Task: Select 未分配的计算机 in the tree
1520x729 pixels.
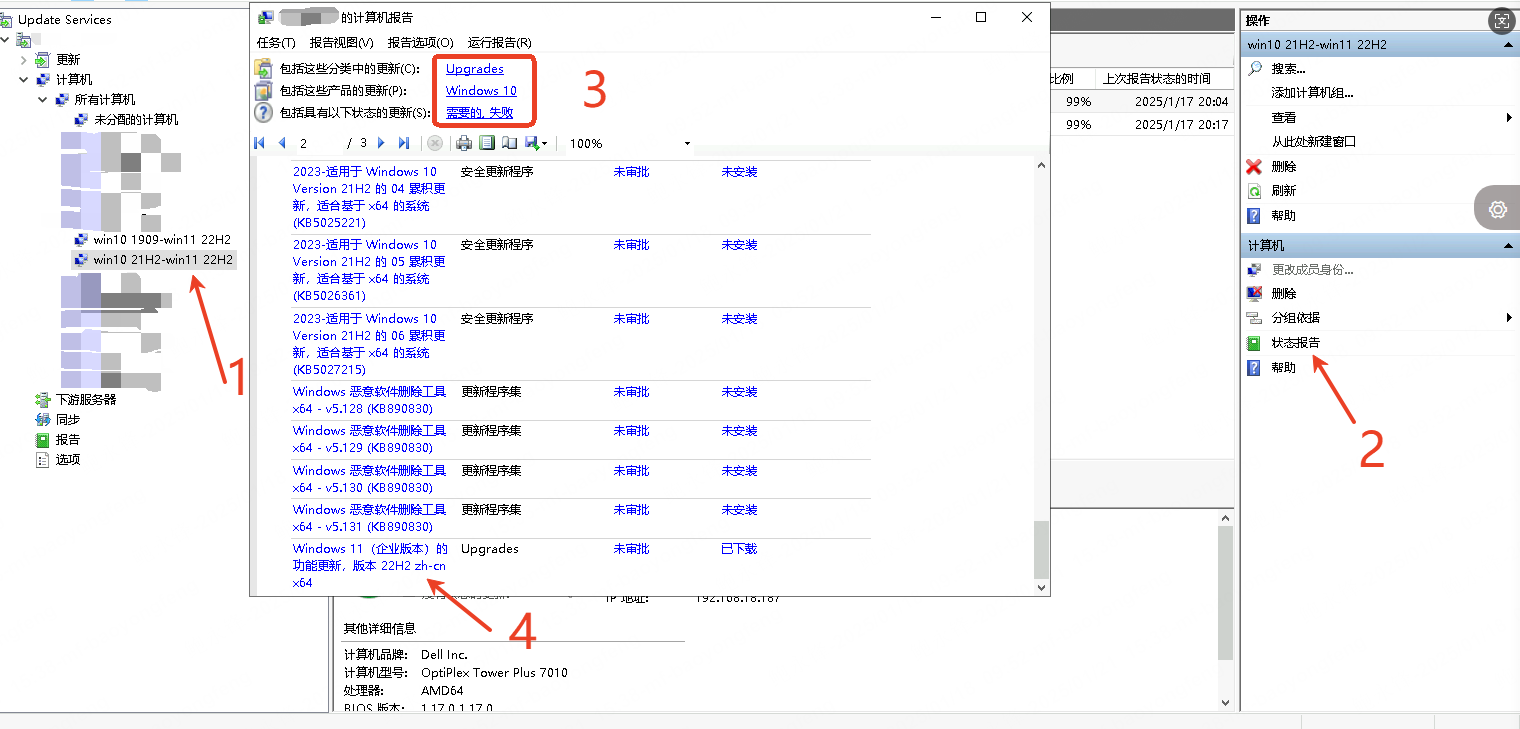Action: pyautogui.click(x=136, y=120)
